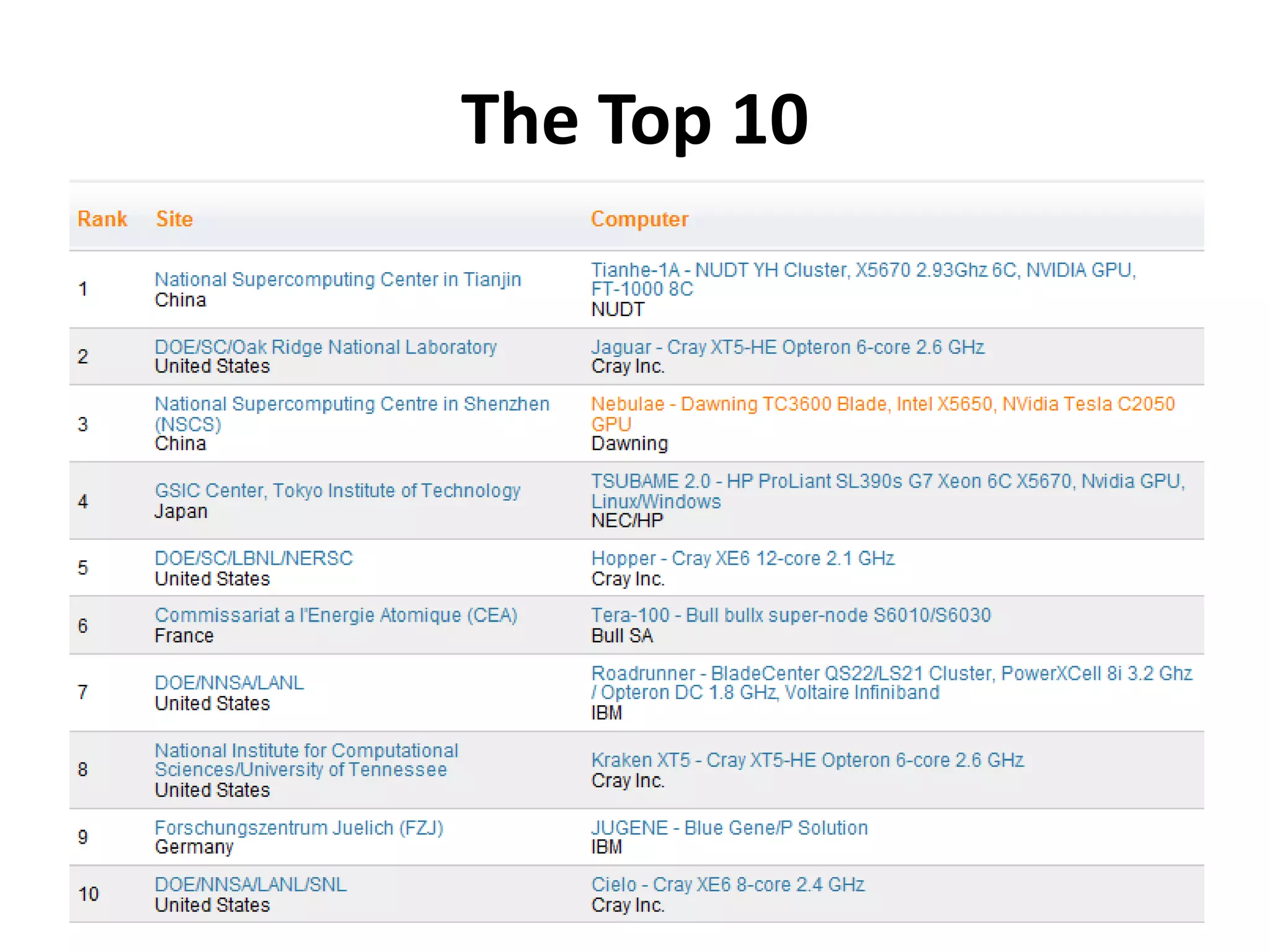The width and height of the screenshot is (1270, 952).
Task: Open DOE/SC/Oak Ridge National Laboratory link
Action: (326, 347)
